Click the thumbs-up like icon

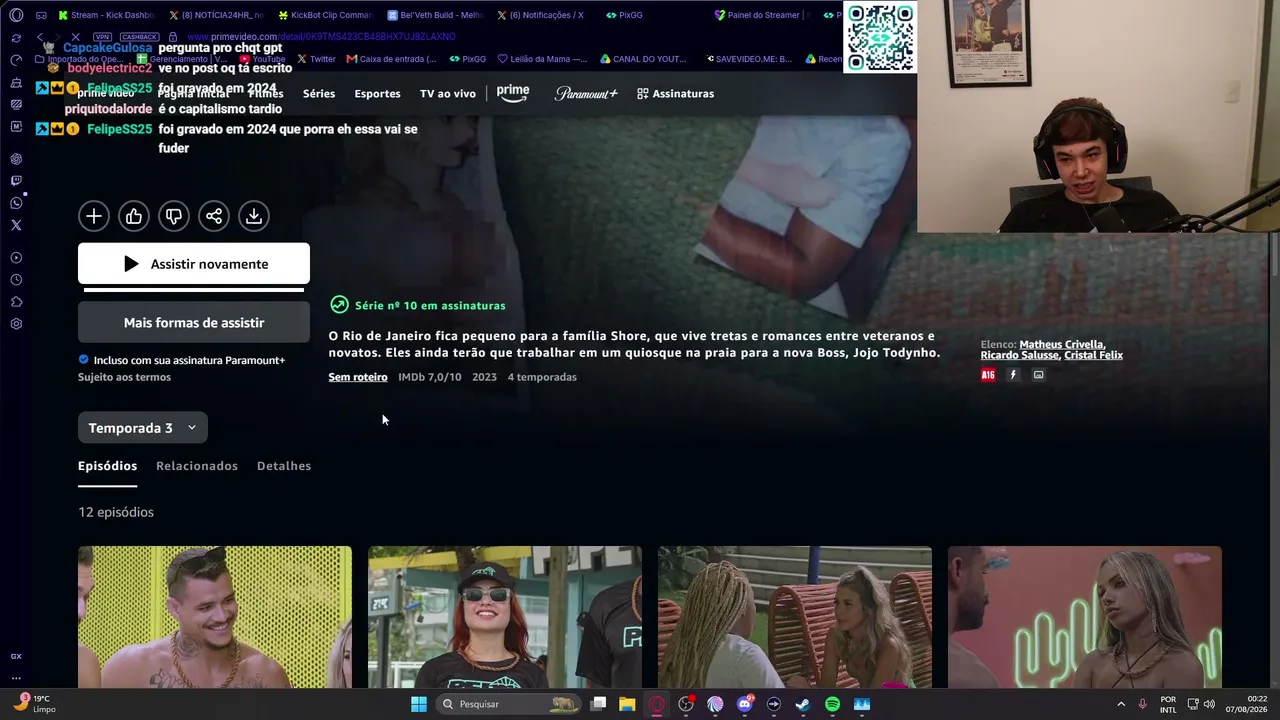[x=133, y=216]
